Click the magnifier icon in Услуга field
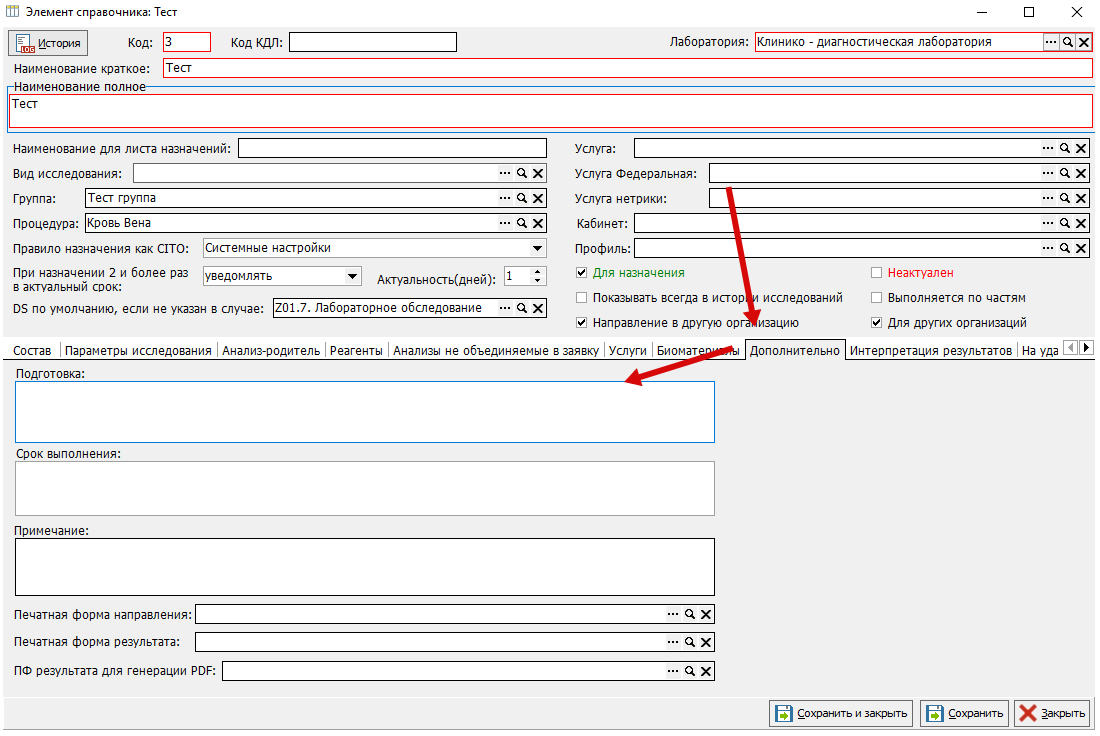1100x736 pixels. 1064,148
